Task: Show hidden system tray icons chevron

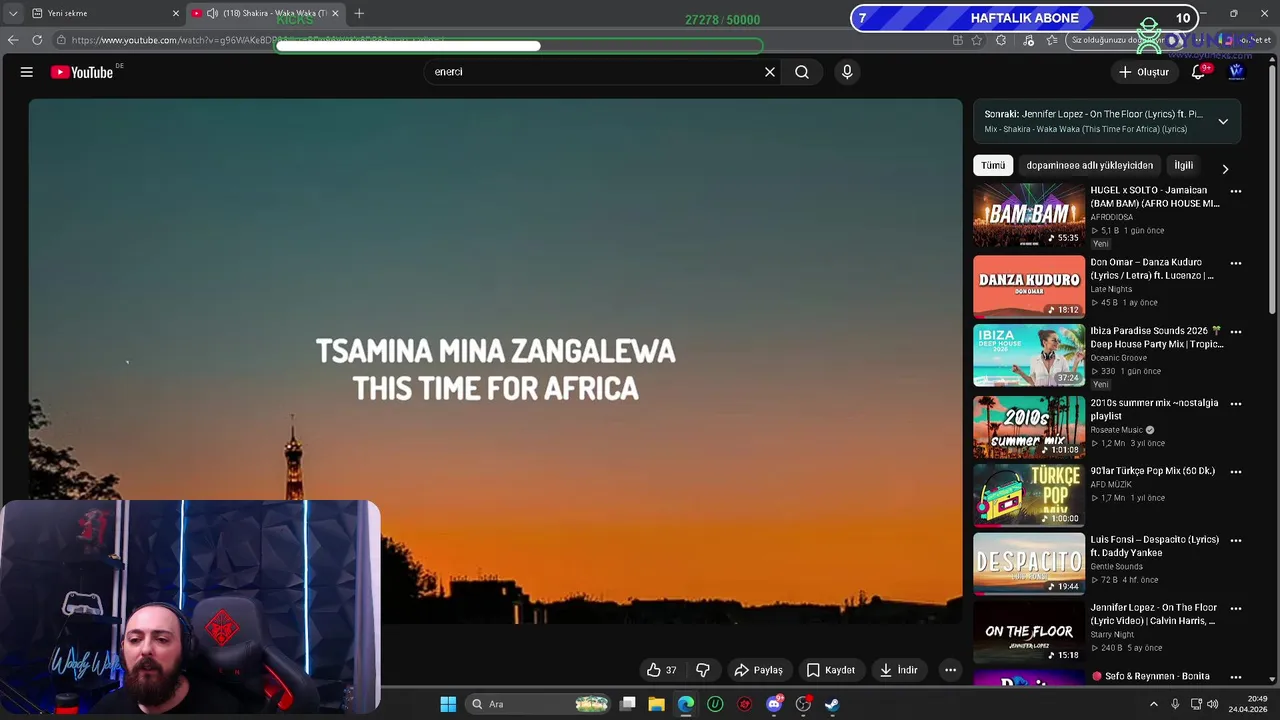Action: pos(1154,704)
